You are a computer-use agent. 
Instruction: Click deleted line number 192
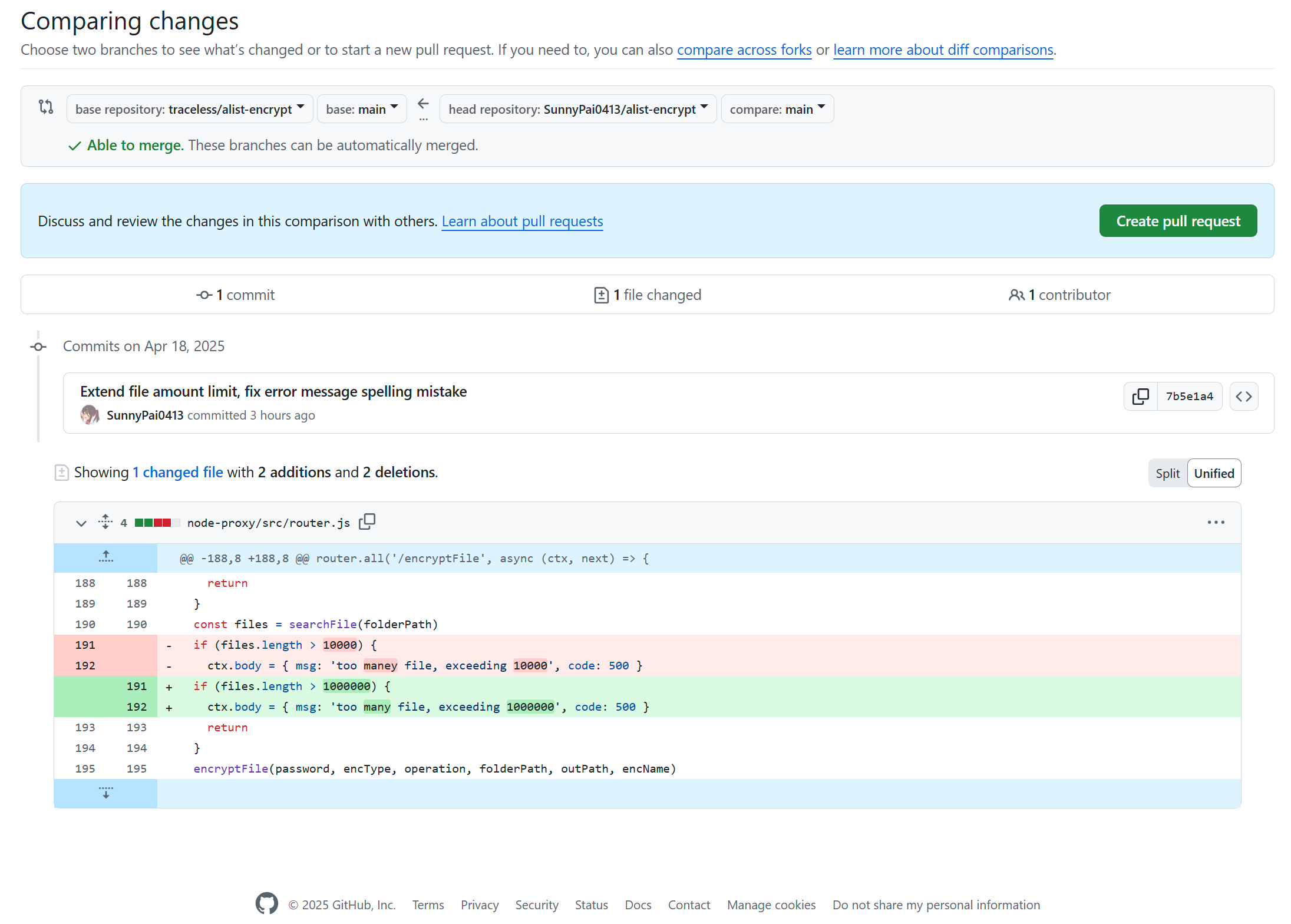click(x=85, y=665)
